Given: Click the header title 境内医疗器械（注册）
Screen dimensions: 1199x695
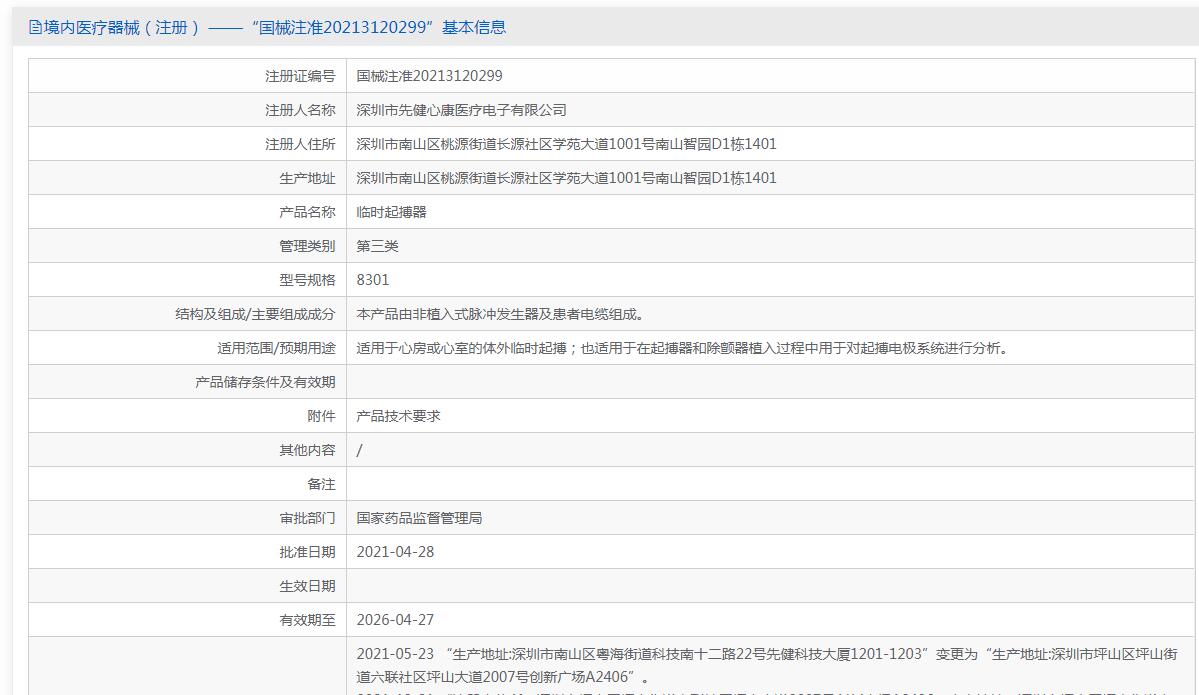Looking at the screenshot, I should coord(123,28).
